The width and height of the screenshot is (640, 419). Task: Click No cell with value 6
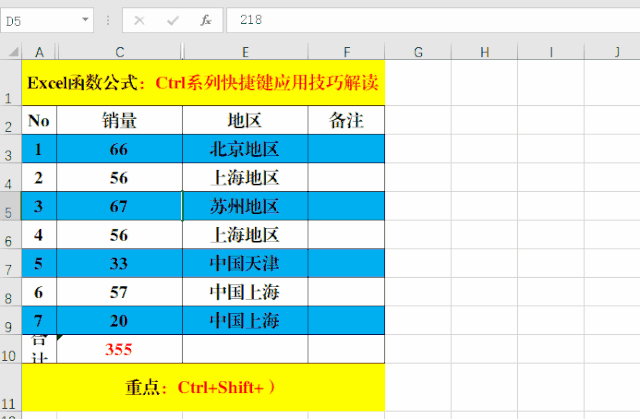tap(39, 292)
